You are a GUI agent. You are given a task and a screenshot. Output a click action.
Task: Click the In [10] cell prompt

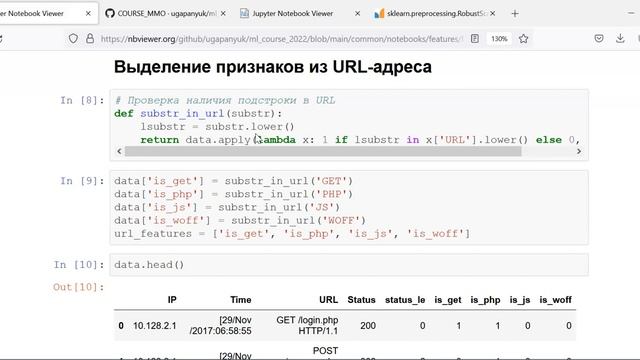pyautogui.click(x=79, y=265)
